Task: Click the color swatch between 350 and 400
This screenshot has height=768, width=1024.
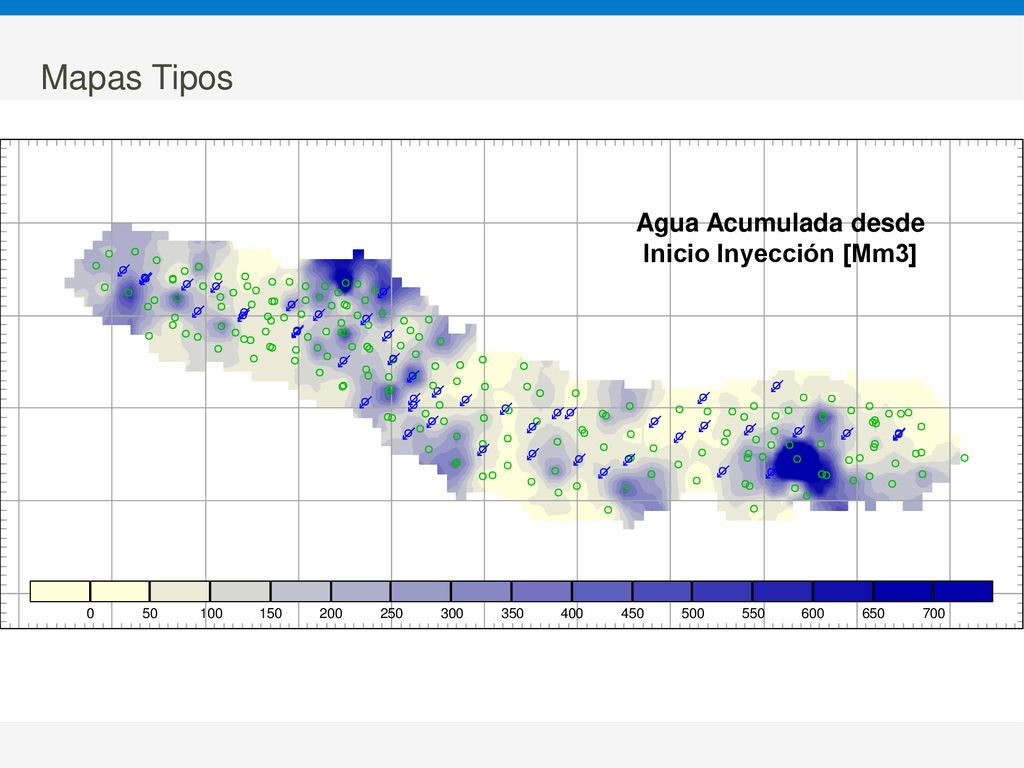Action: click(541, 591)
